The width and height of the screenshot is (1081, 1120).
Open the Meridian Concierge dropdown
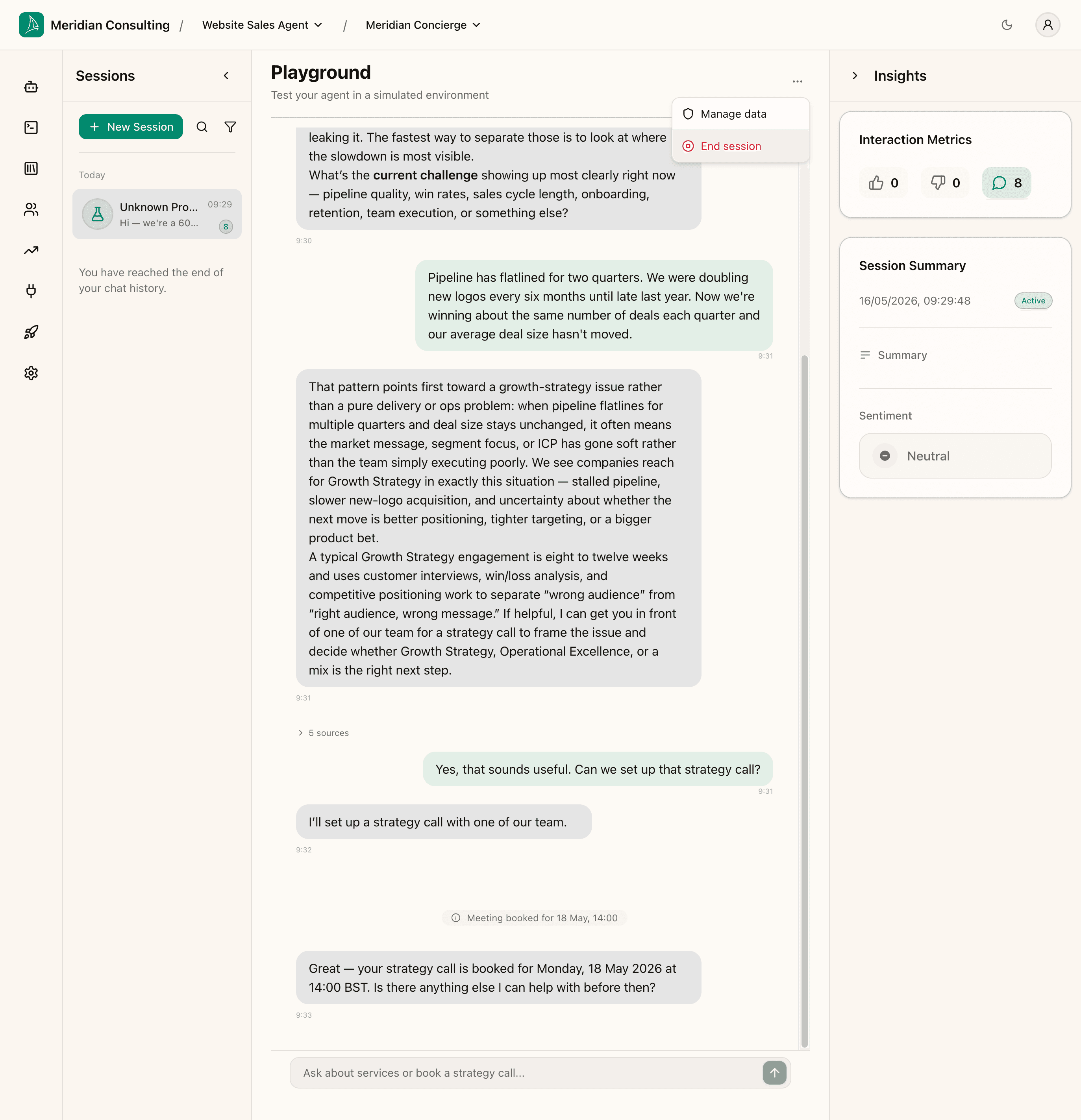click(x=423, y=25)
